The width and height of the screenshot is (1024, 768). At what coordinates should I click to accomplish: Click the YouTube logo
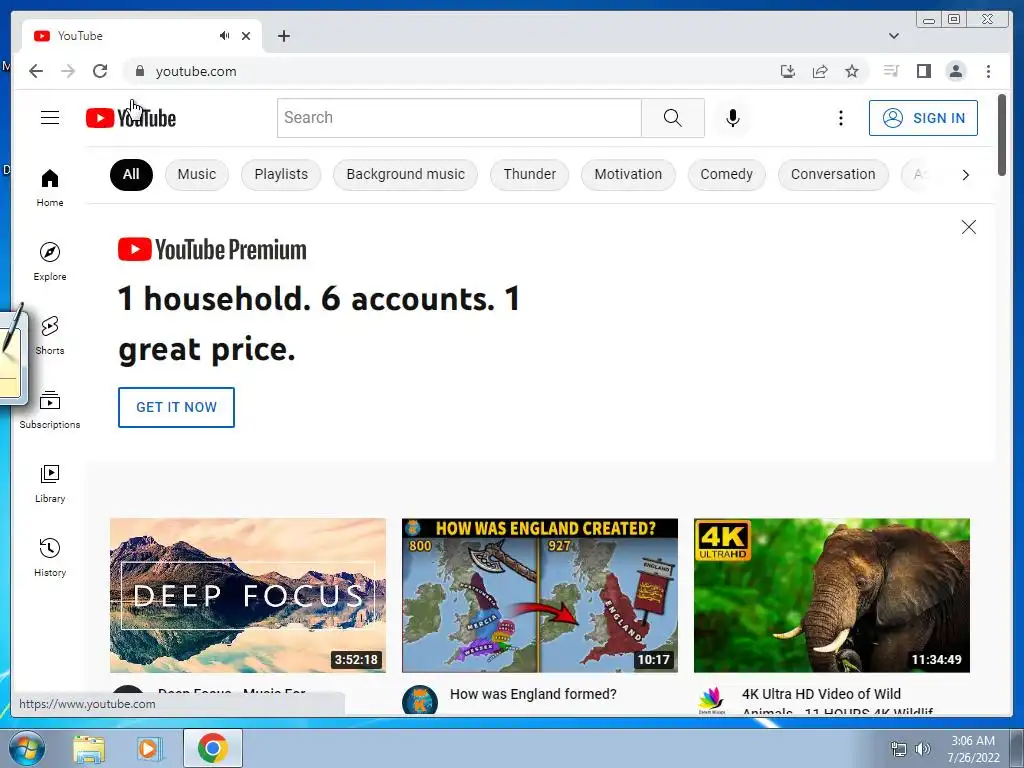point(131,118)
